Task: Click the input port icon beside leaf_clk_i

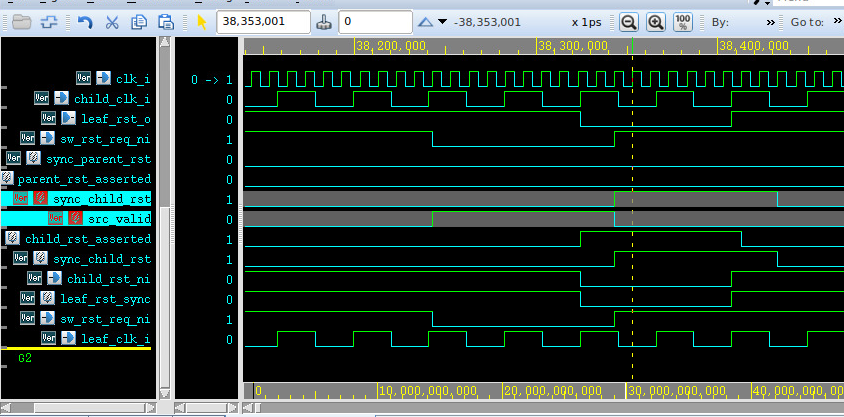Action: (x=68, y=338)
